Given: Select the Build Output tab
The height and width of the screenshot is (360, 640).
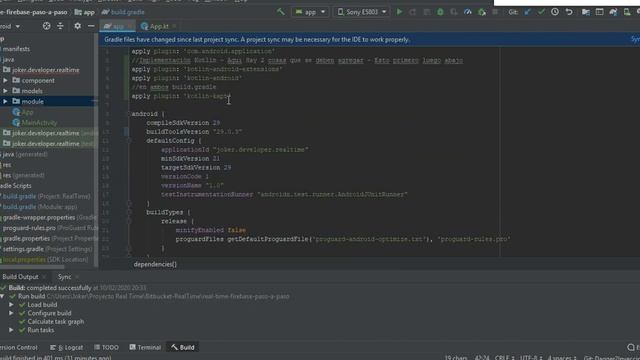Looking at the screenshot, I should (20, 277).
